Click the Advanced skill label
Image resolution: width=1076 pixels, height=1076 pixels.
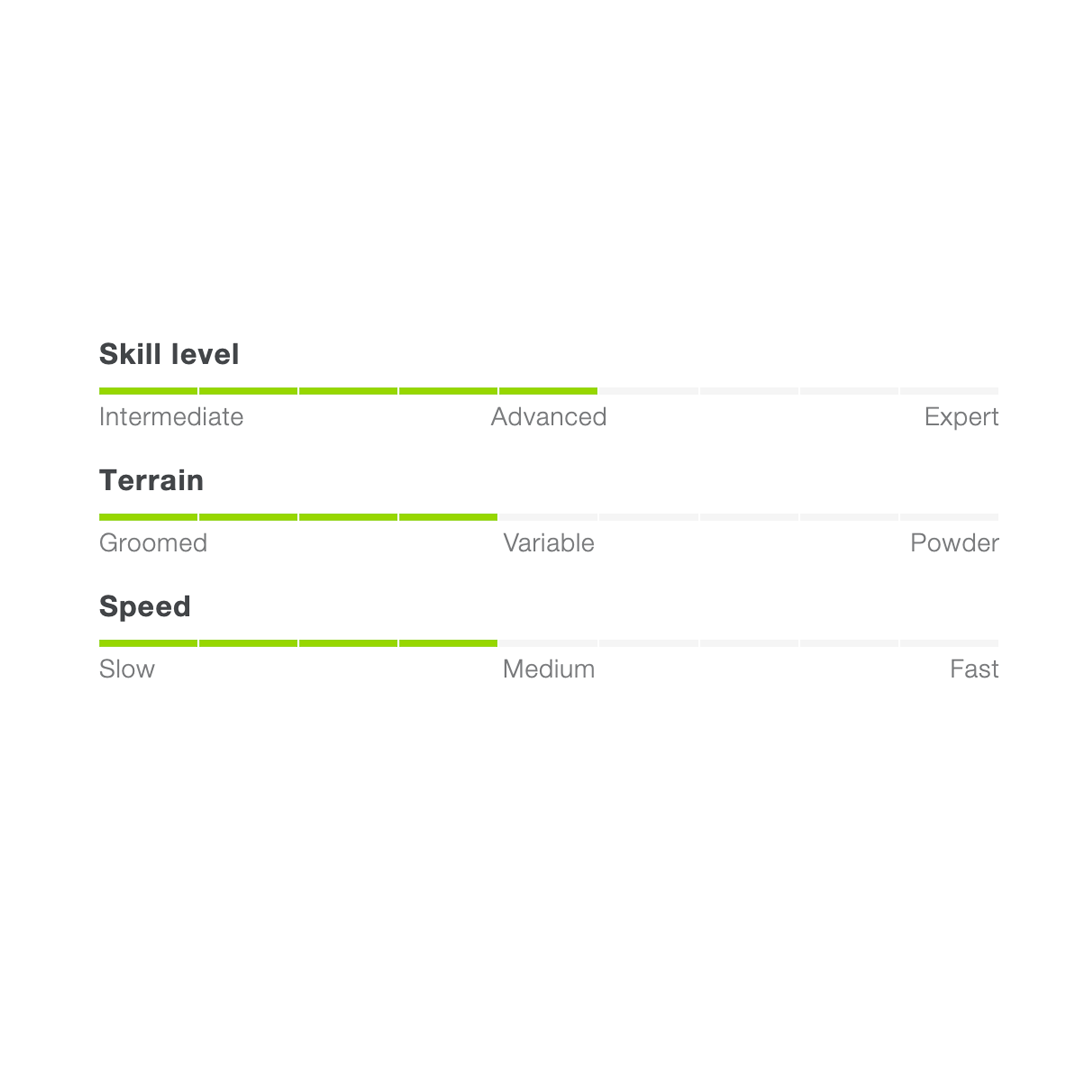pos(548,417)
